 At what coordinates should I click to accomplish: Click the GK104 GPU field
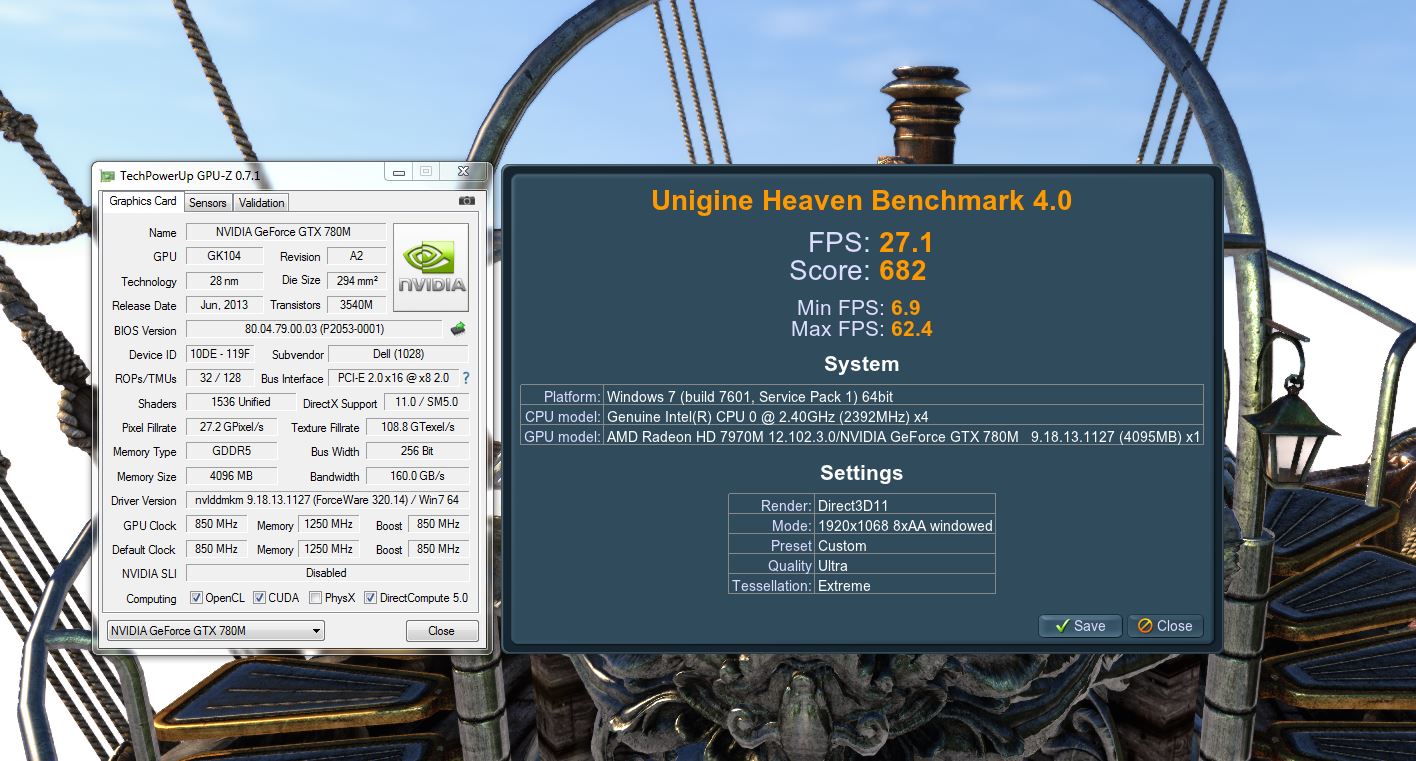(x=224, y=256)
